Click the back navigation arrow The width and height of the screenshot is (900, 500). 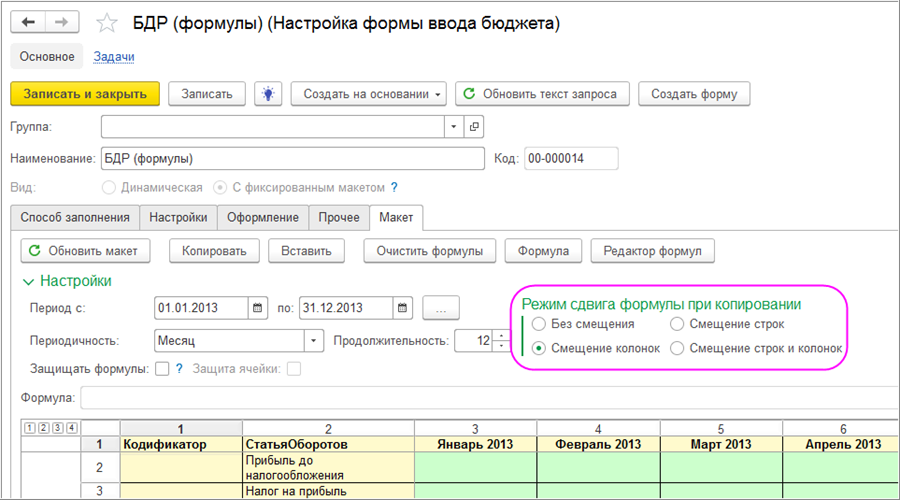(30, 22)
